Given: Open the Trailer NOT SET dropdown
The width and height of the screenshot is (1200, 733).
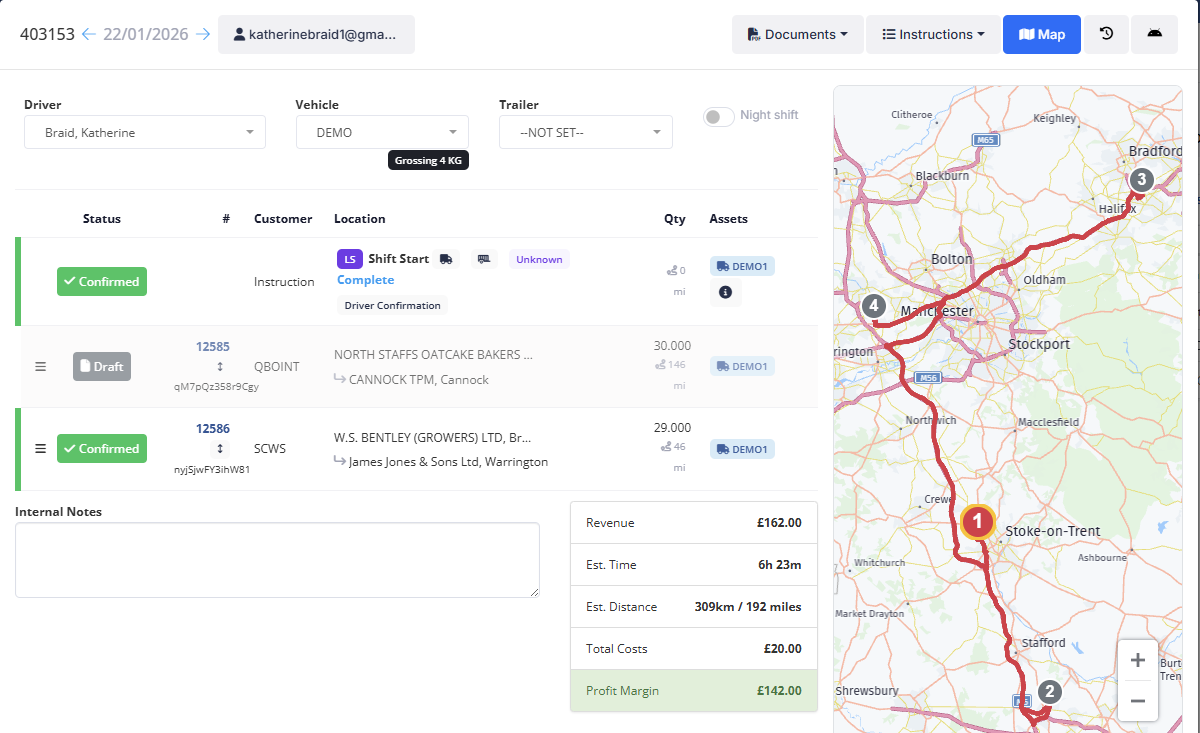Looking at the screenshot, I should click(x=585, y=132).
